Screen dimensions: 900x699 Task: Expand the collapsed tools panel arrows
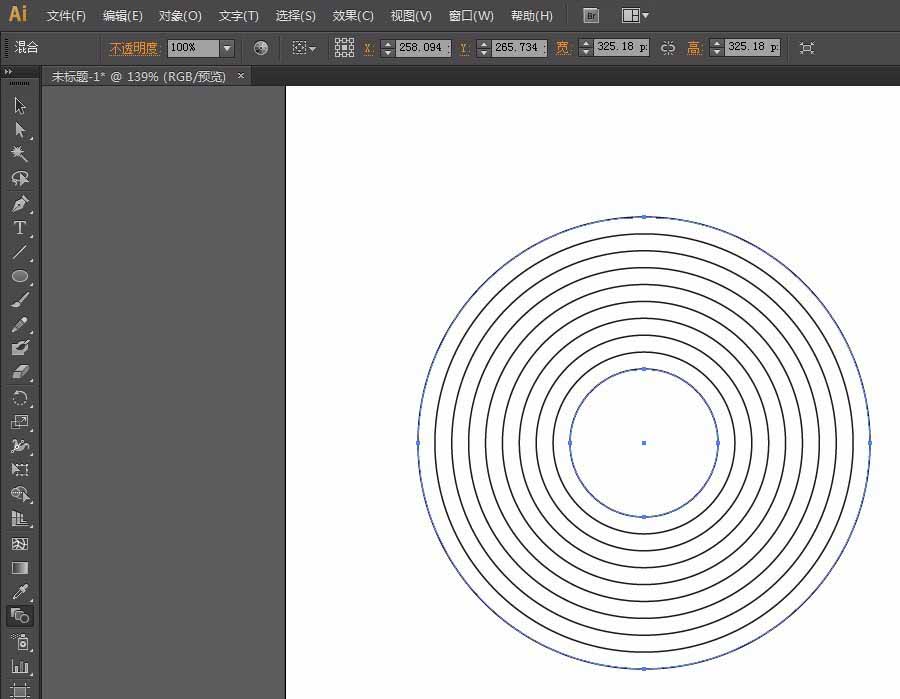[x=8, y=72]
